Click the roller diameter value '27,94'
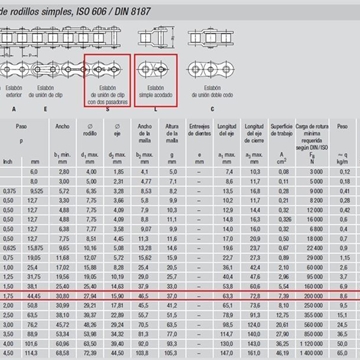This screenshot has width=360, height=360. (90, 296)
